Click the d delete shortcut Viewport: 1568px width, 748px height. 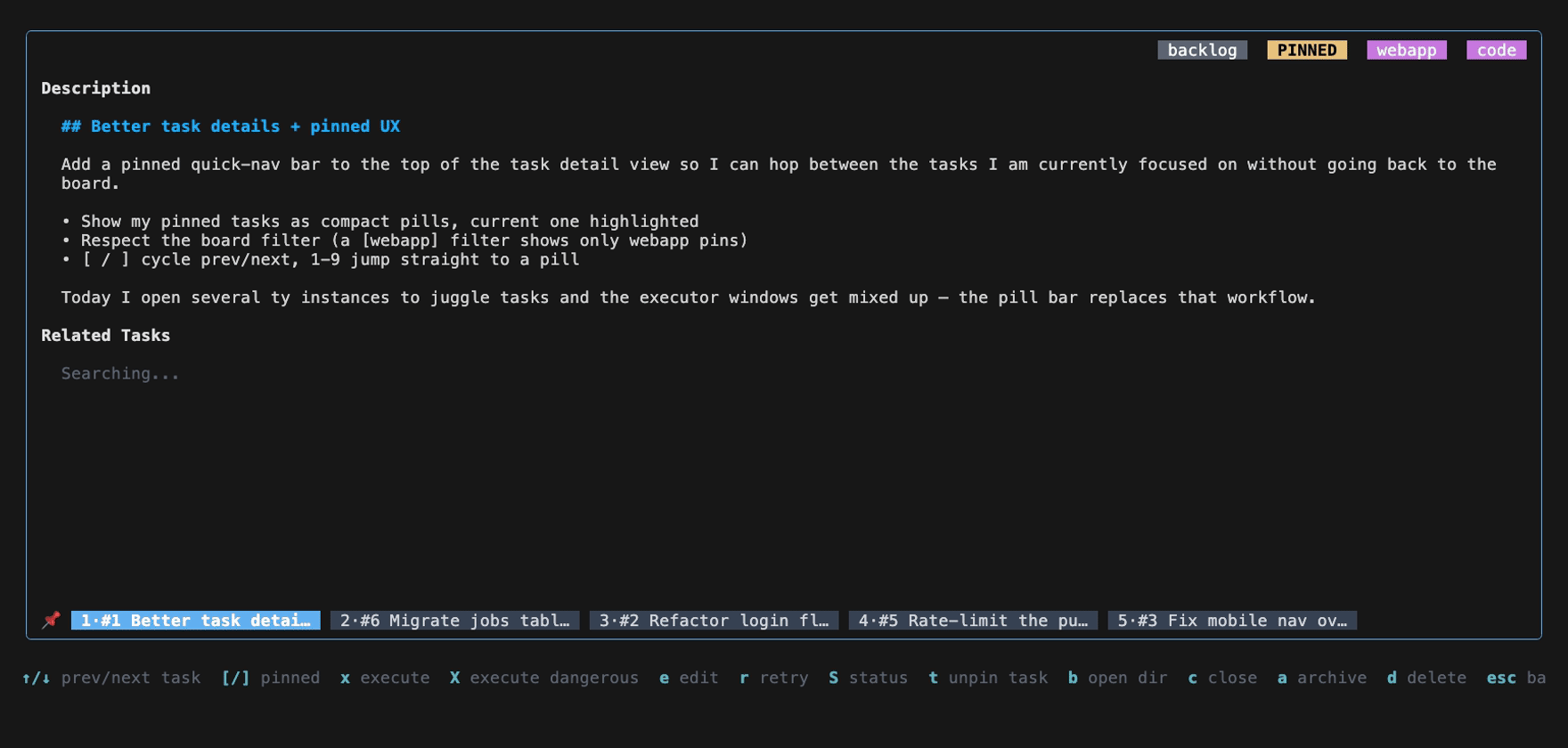click(1426, 678)
